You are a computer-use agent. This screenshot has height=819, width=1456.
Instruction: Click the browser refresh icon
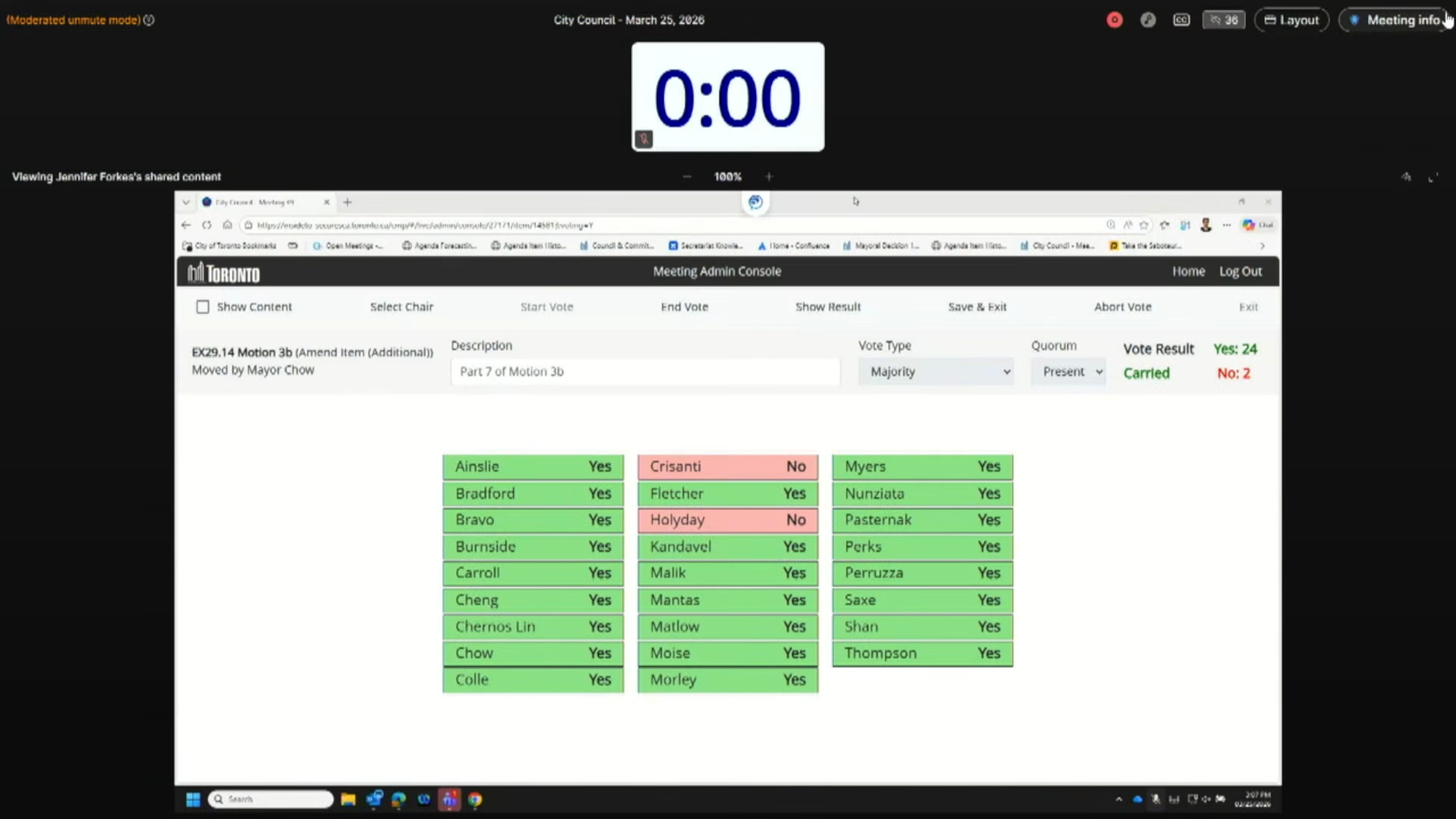(x=206, y=225)
